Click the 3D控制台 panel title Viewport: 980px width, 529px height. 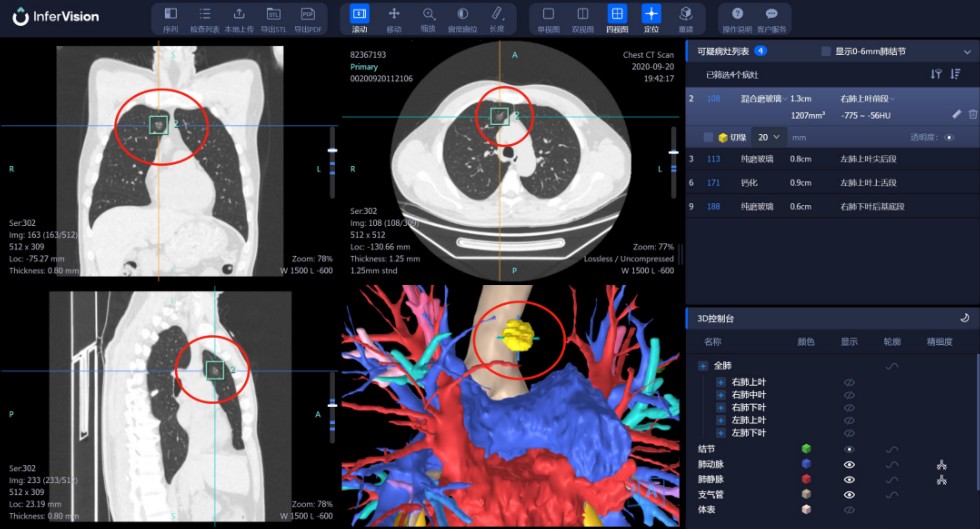(715, 318)
